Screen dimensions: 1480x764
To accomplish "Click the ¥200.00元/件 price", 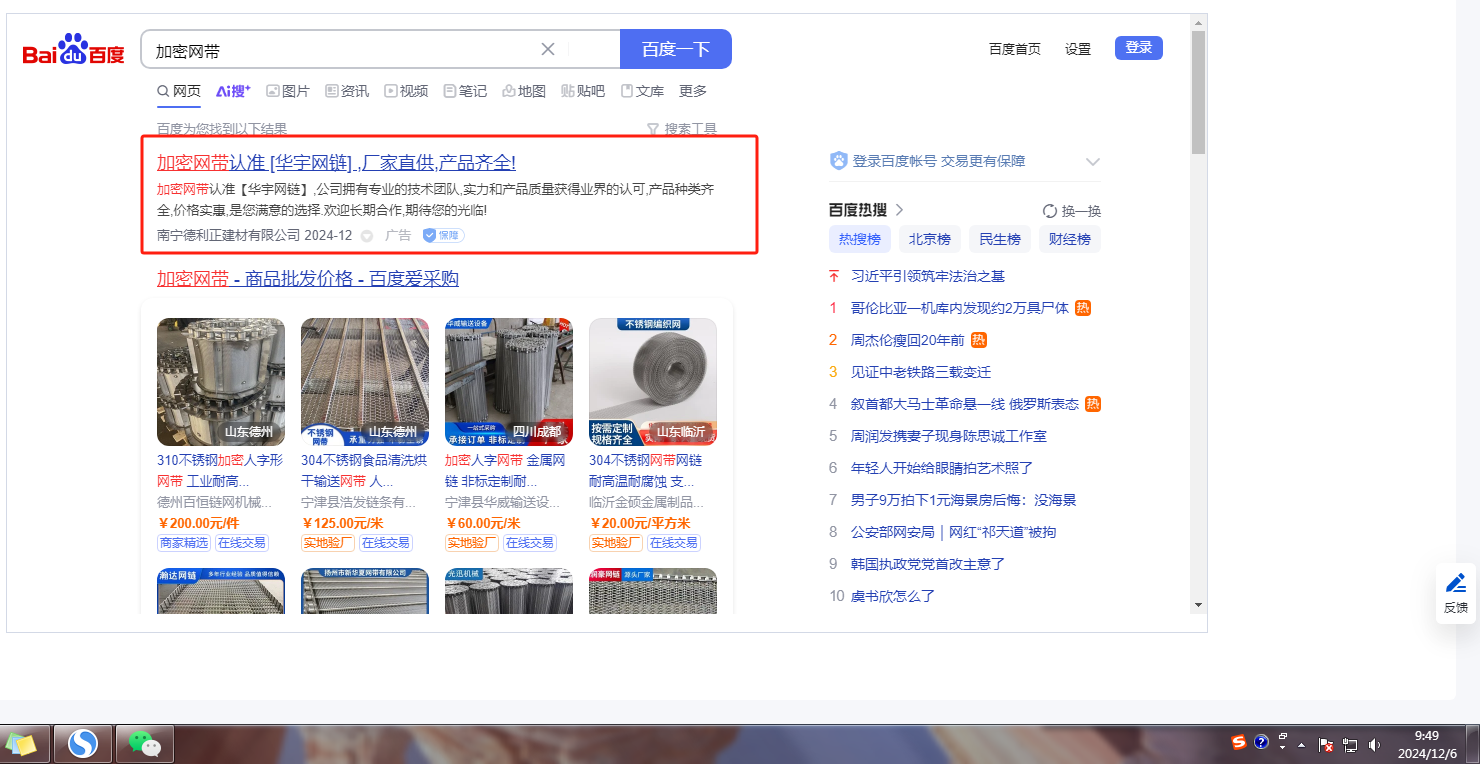I will 199,523.
